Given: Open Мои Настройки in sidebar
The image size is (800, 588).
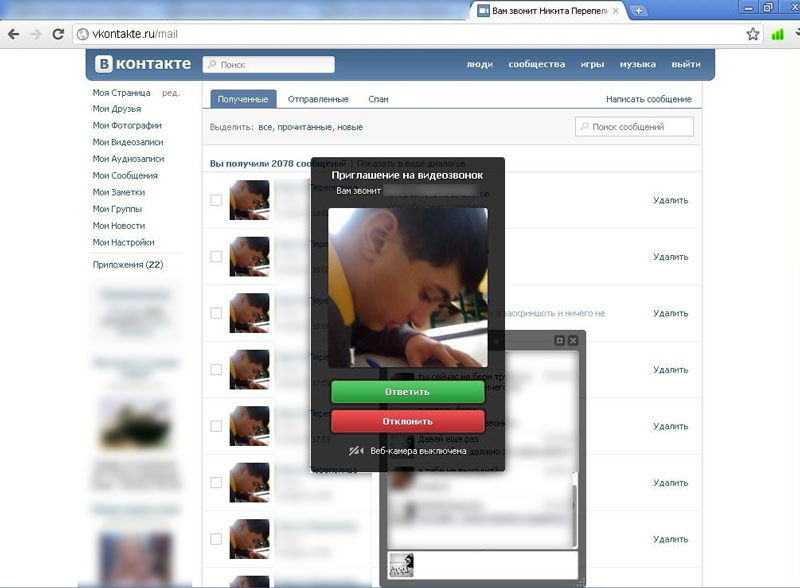Looking at the screenshot, I should click(x=123, y=242).
